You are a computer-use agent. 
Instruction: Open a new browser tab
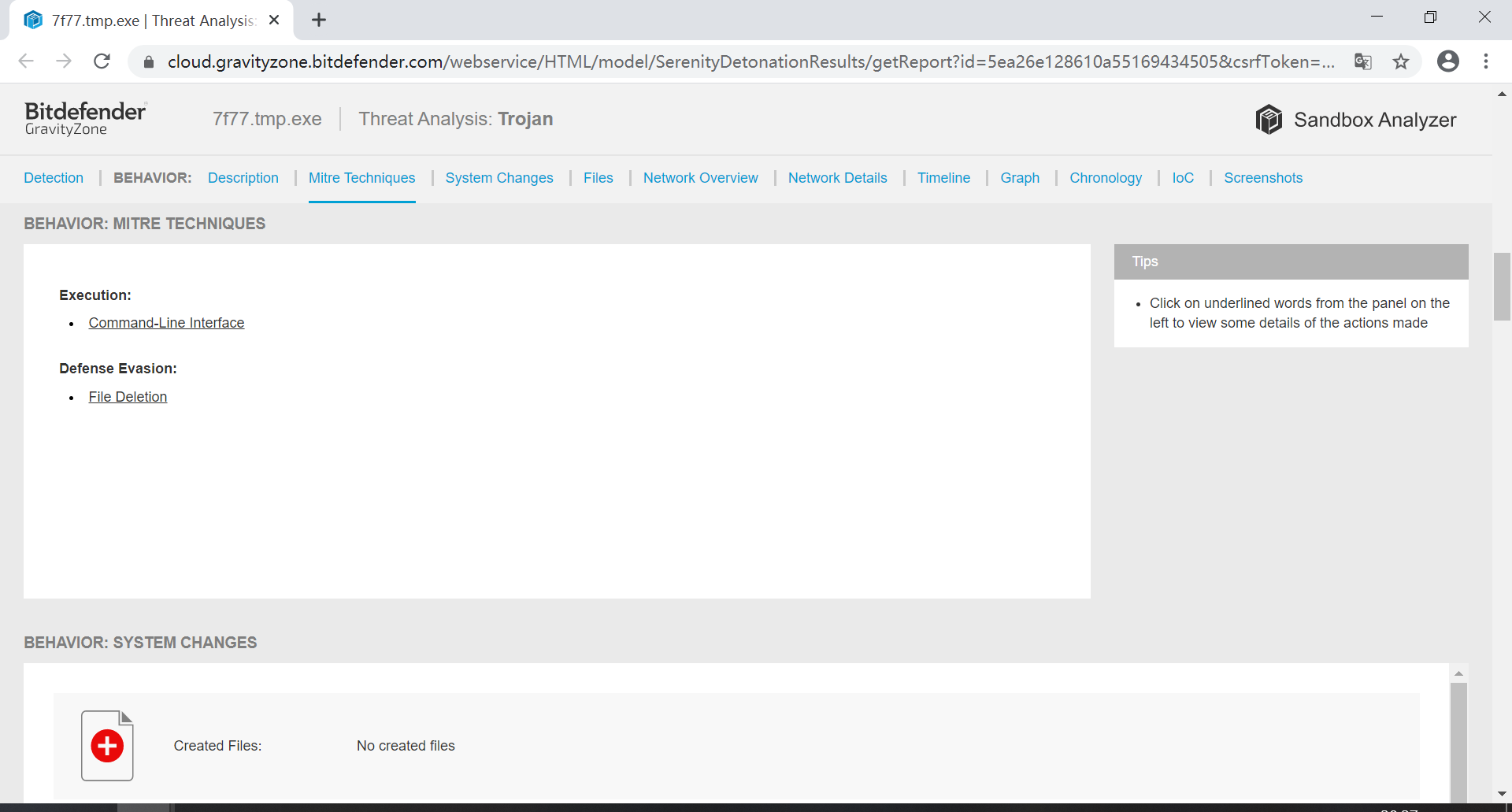pos(319,20)
